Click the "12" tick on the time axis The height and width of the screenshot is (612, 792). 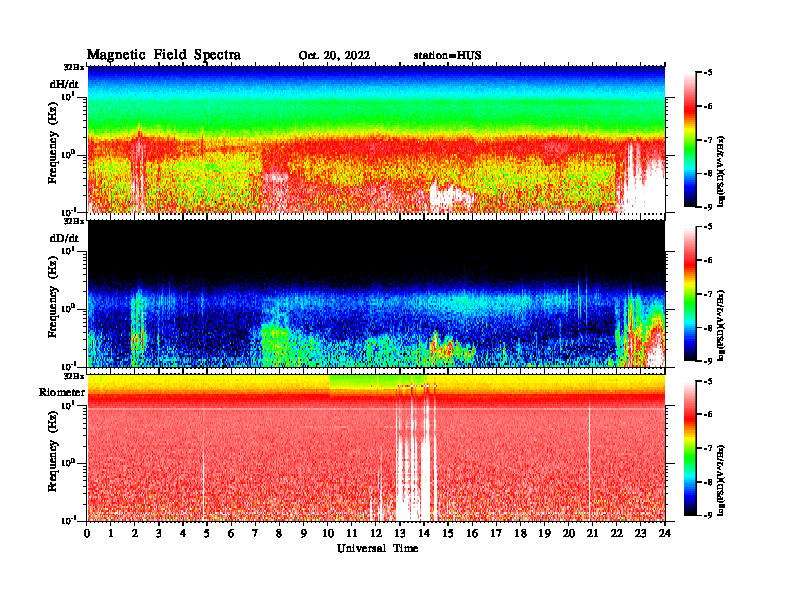(376, 533)
